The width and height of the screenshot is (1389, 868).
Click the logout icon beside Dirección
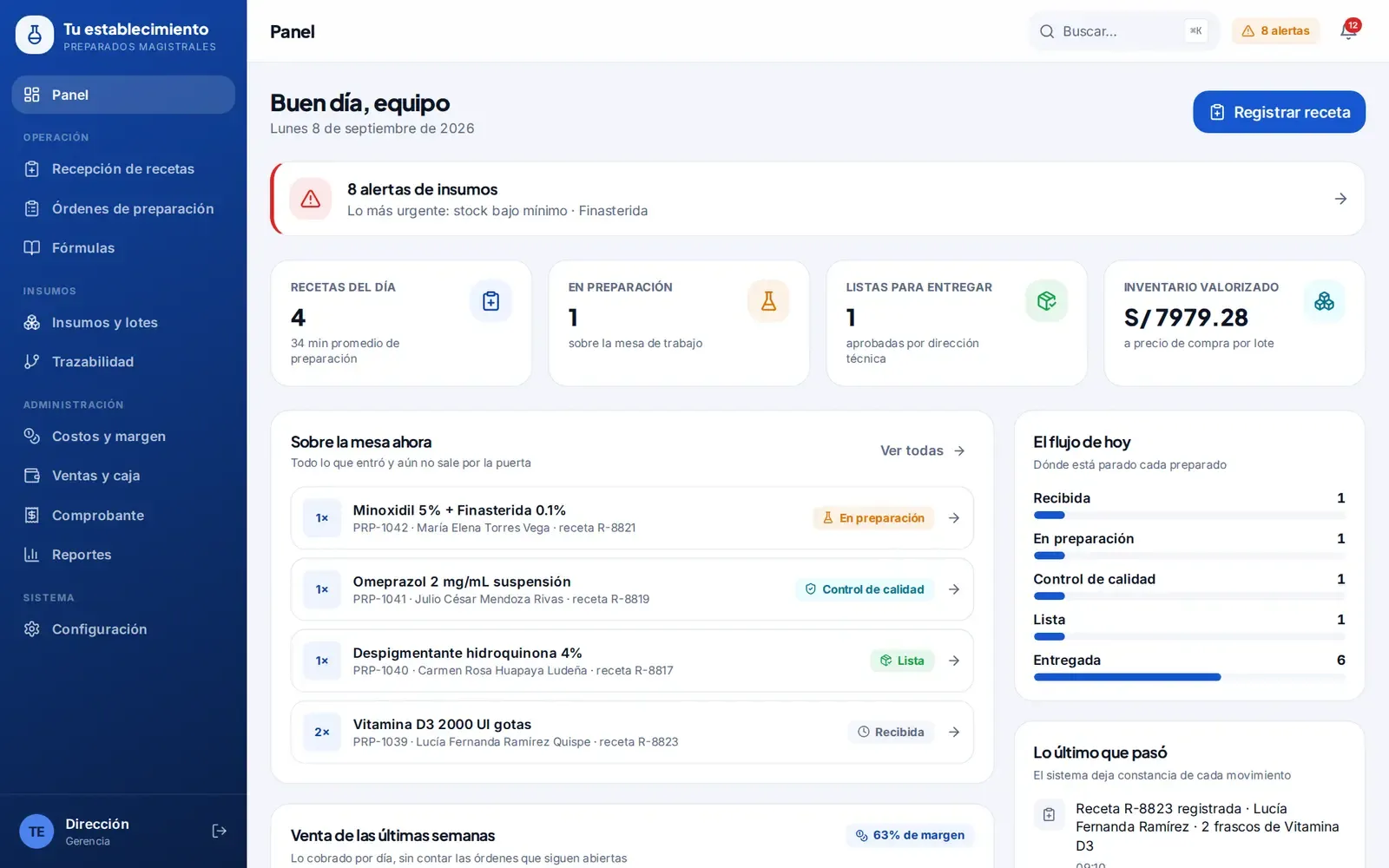pyautogui.click(x=219, y=832)
